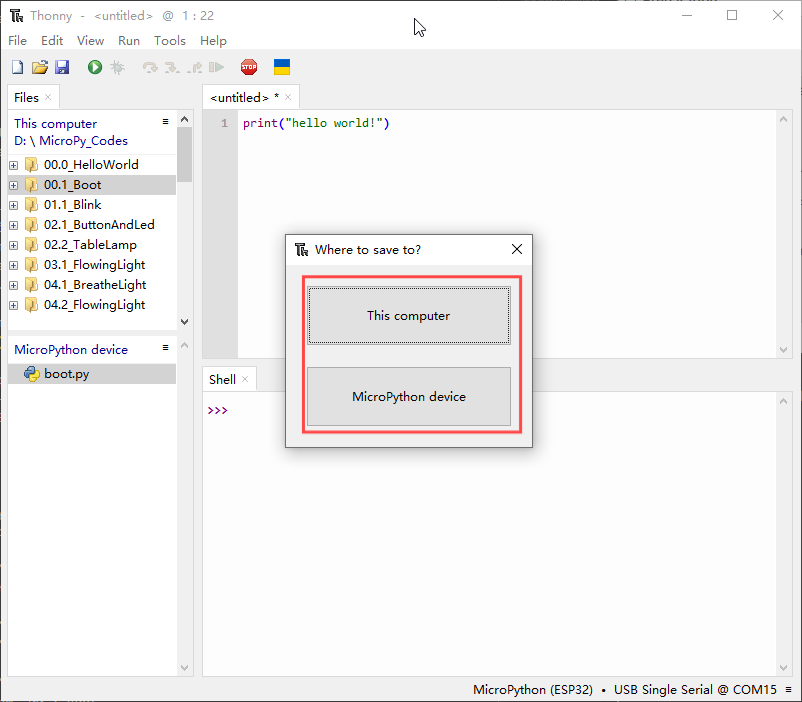802x702 pixels.
Task: Open the View menu
Action: point(91,40)
